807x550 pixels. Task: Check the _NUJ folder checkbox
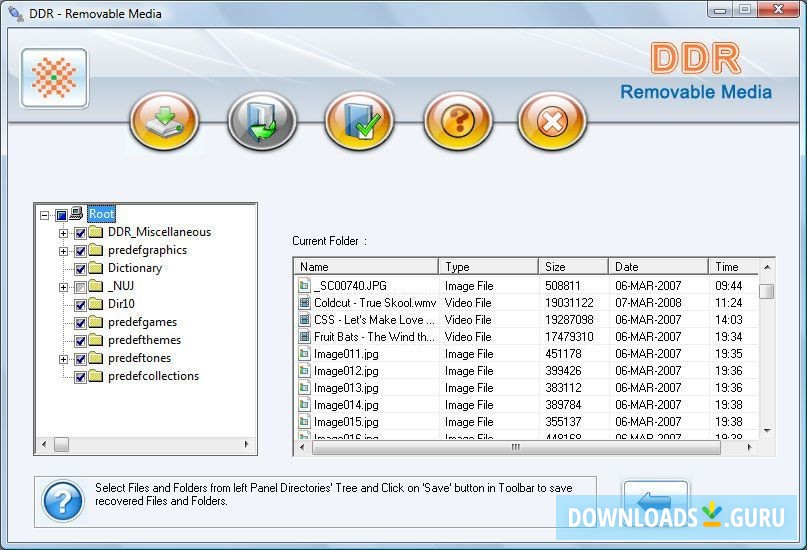coord(80,287)
